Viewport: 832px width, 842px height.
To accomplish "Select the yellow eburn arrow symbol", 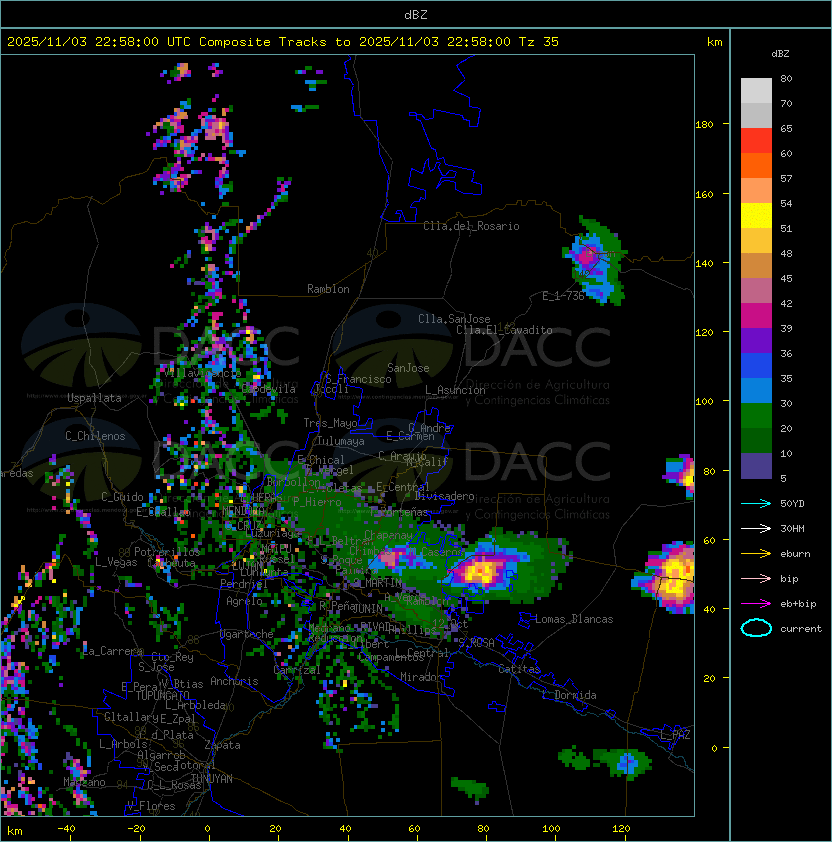I will [756, 554].
